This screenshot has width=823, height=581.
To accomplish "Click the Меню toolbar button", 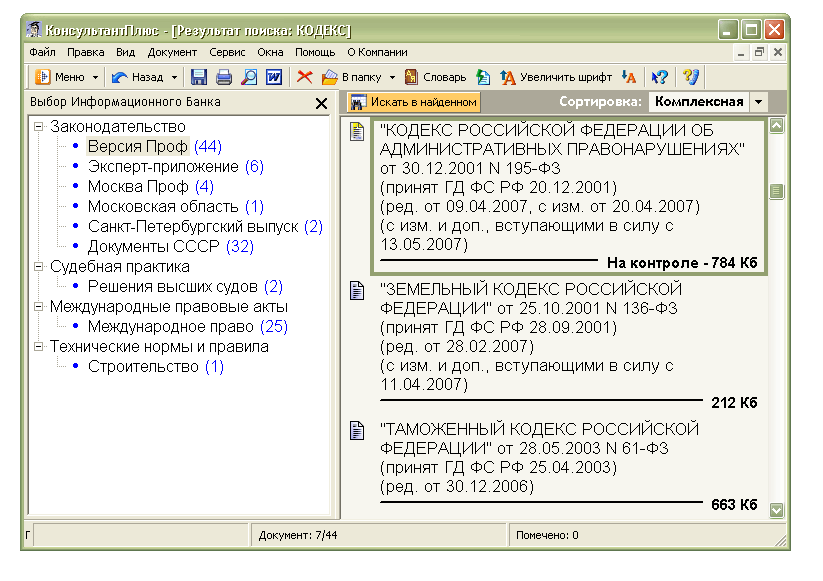I will [x=59, y=77].
